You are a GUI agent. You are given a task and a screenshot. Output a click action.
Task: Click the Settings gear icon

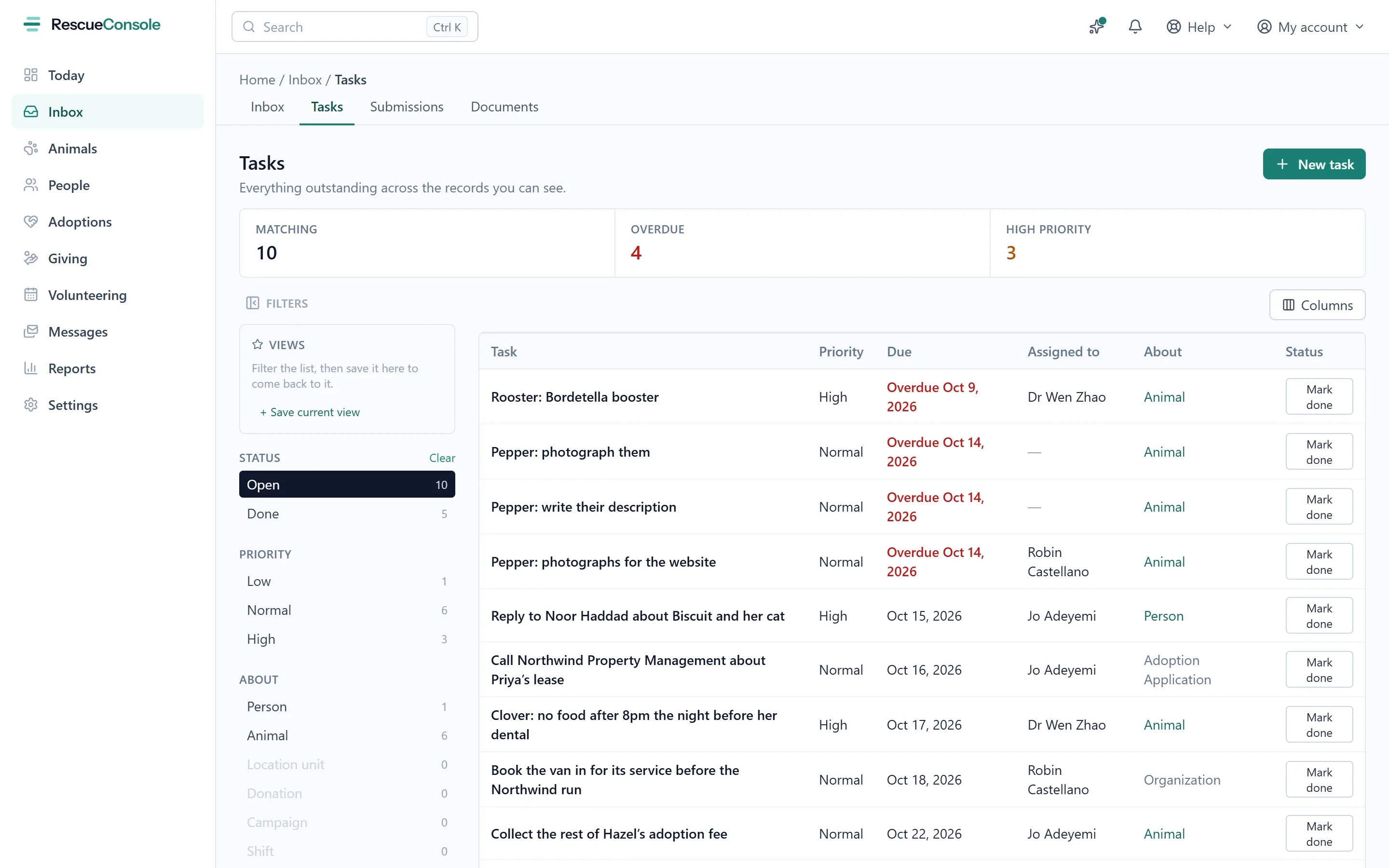31,405
